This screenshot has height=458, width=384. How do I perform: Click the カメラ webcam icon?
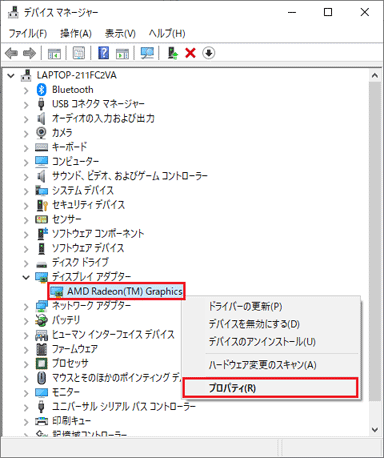(x=41, y=133)
